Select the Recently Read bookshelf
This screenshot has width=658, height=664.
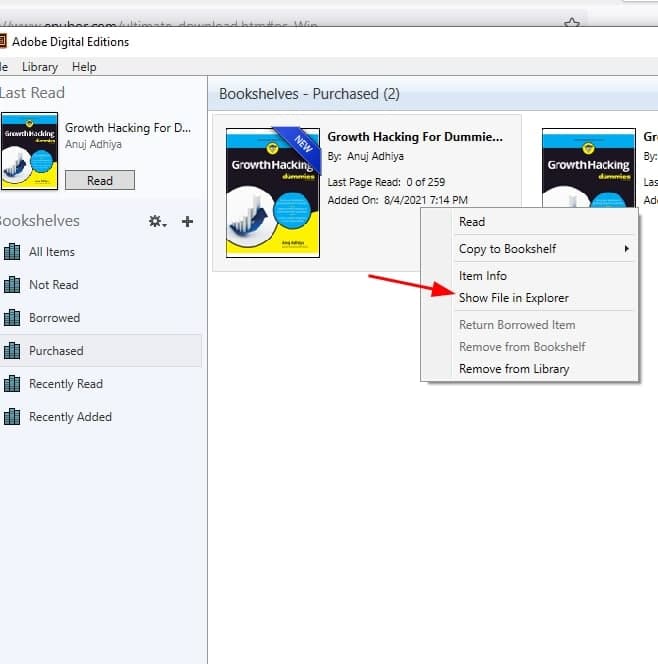tap(100, 384)
